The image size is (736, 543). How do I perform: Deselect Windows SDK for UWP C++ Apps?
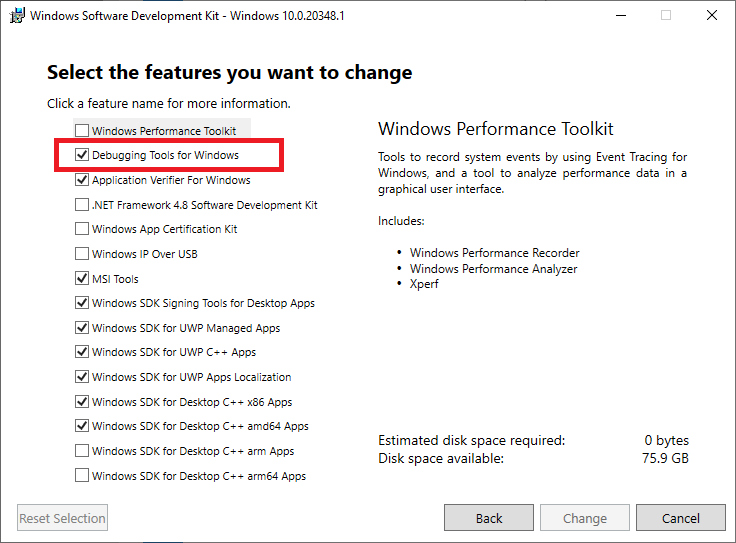(x=82, y=352)
